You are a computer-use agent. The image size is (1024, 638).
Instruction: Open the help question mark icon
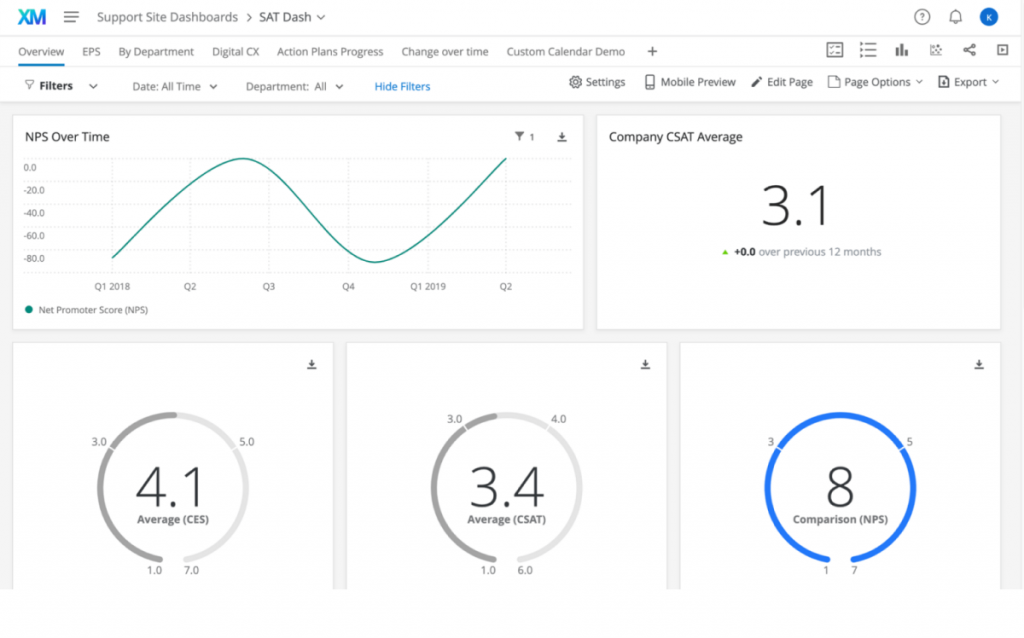pos(921,17)
